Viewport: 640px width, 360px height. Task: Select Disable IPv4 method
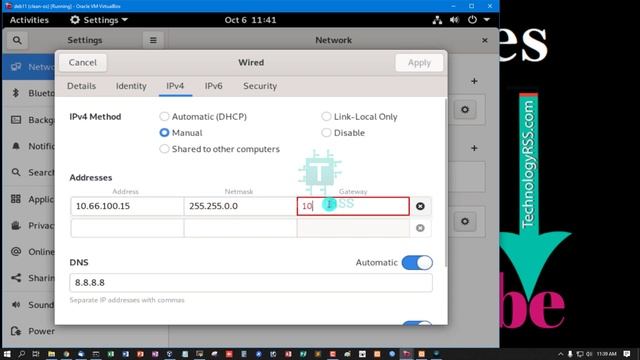[x=343, y=133]
